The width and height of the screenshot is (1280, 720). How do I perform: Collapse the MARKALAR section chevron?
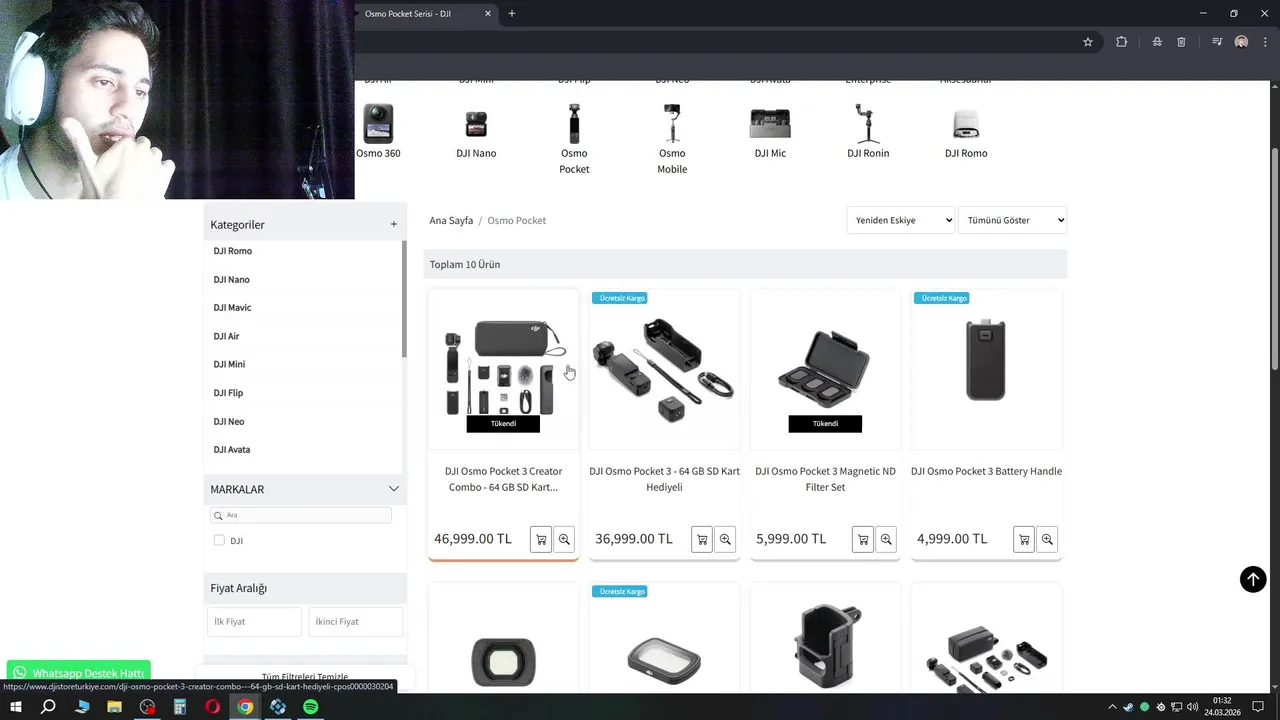click(x=393, y=489)
